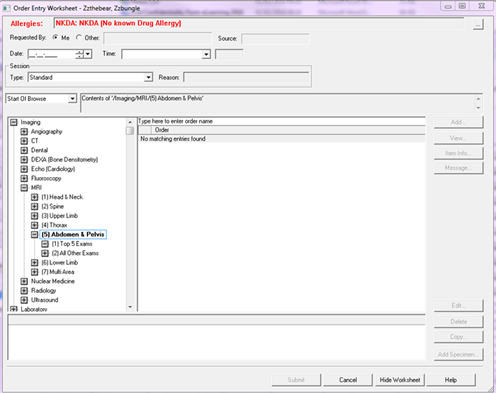The image size is (496, 393).
Task: Click the Add... button
Action: 458,122
